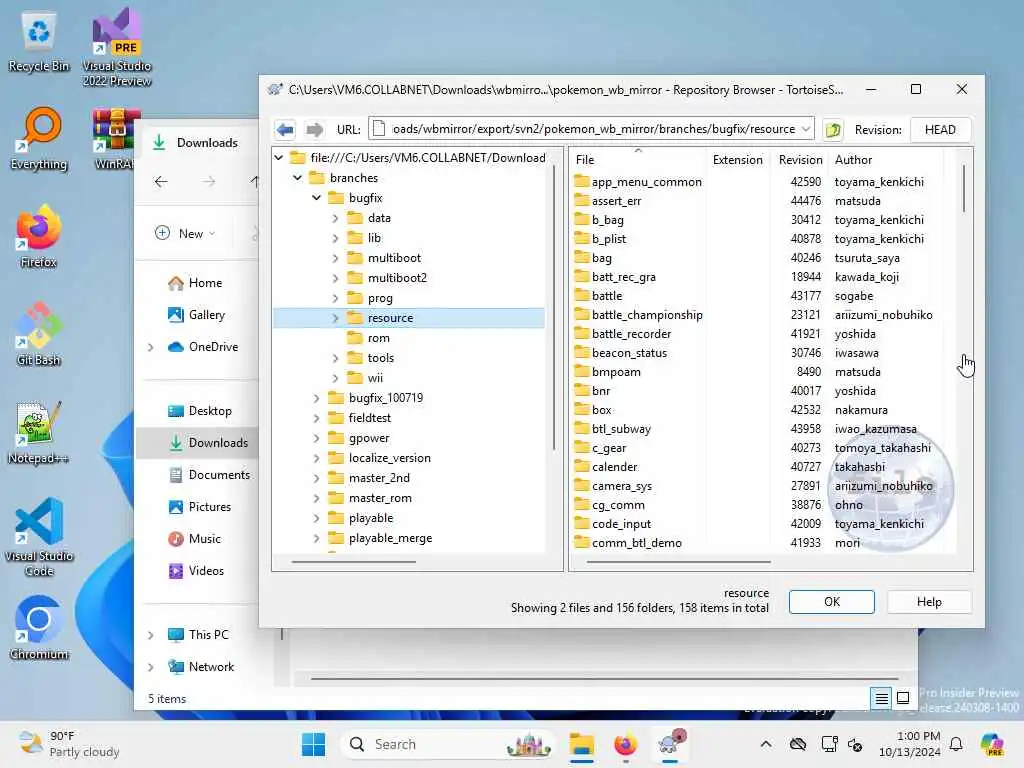This screenshot has width=1024, height=768.
Task: Expand the bugfix_100719 folder node
Action: (317, 398)
